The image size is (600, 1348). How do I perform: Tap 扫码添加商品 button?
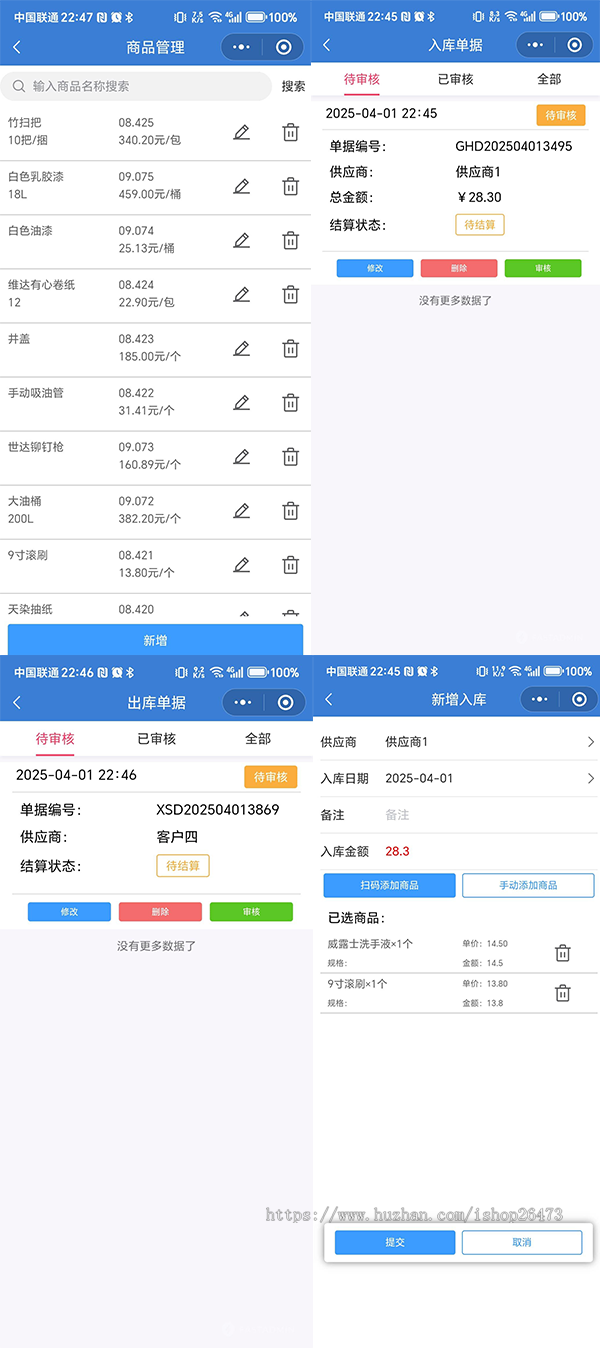coord(389,885)
